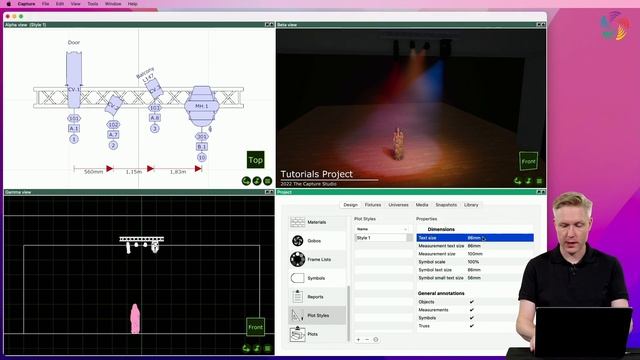Click the lit figure on Beta view stage

(x=398, y=144)
